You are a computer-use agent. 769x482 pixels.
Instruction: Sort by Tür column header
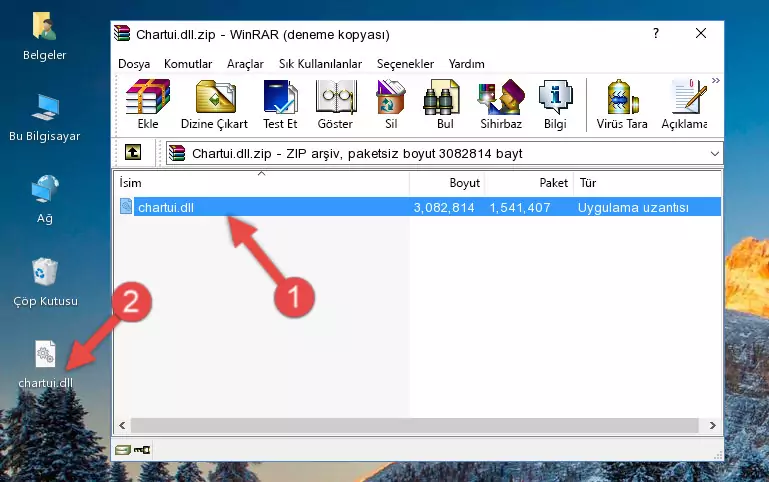[x=647, y=183]
